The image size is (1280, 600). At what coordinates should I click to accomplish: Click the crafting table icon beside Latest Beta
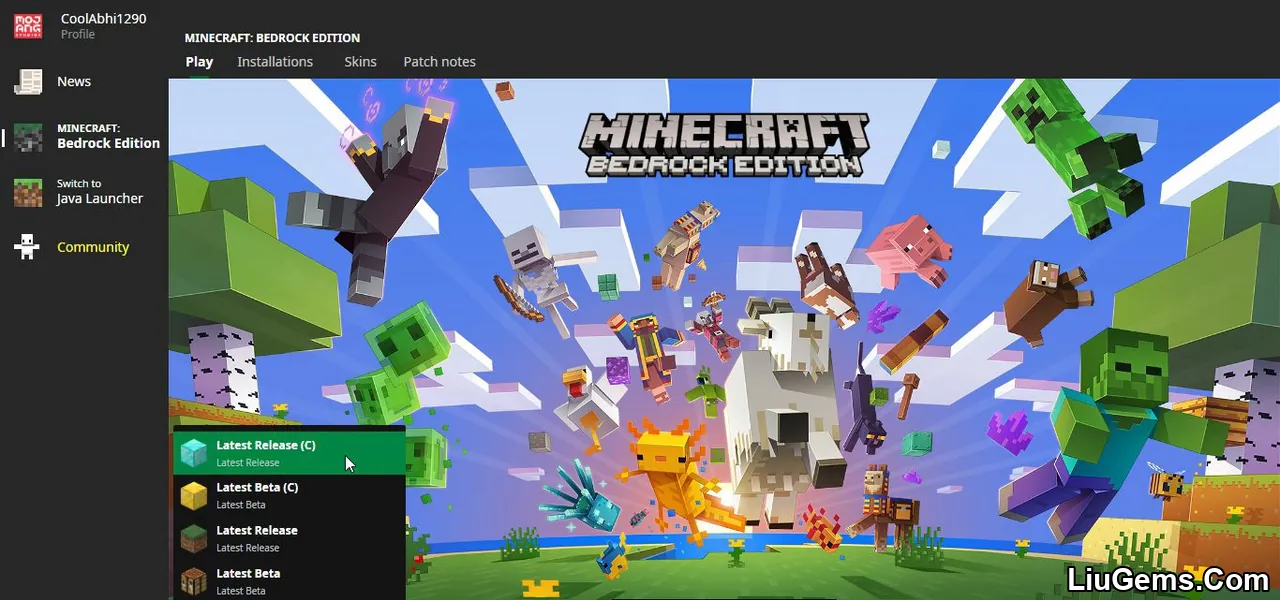[x=193, y=581]
